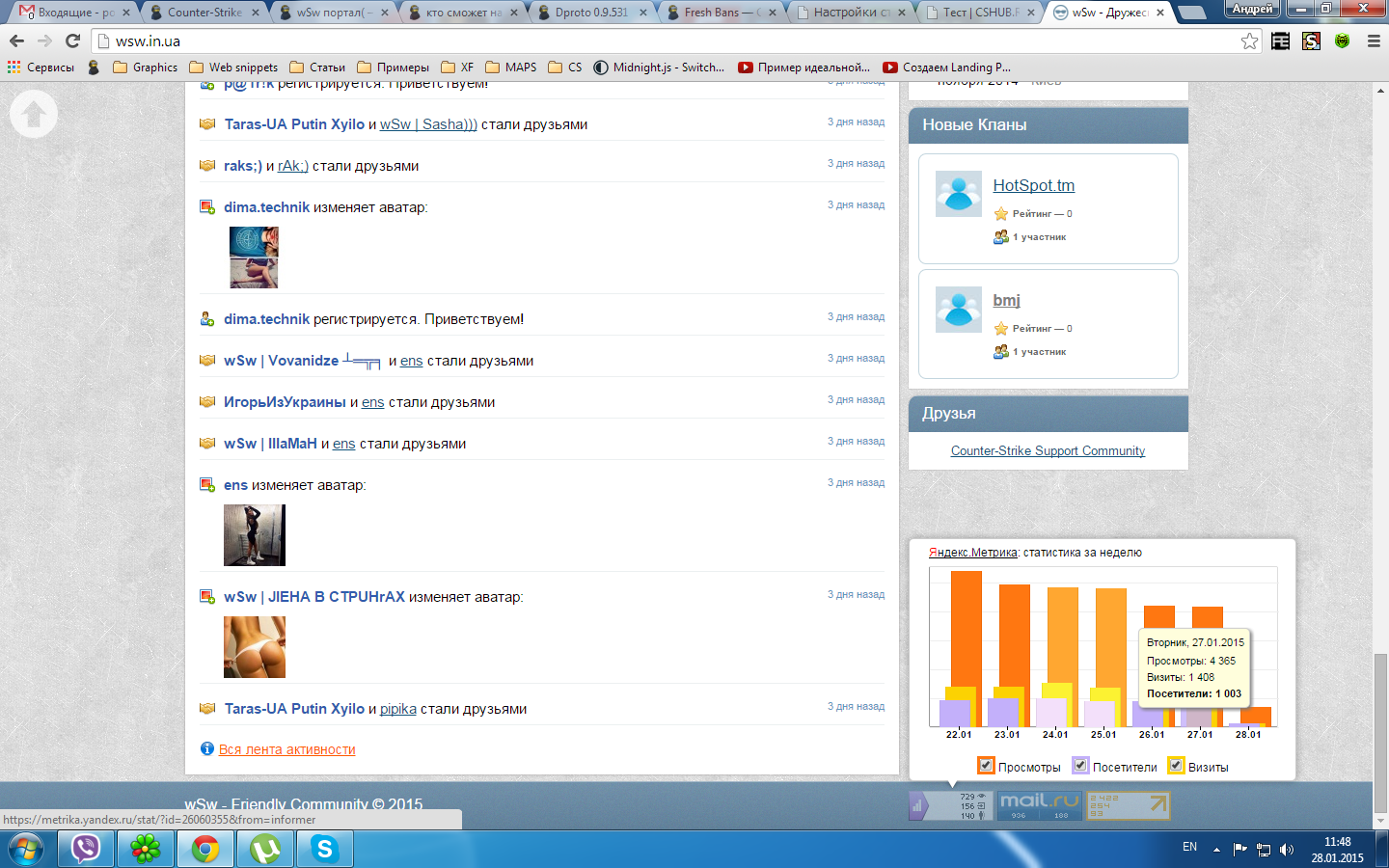Click the unlabeled soldier-icon bookmark in the bookmarks bar

94,68
